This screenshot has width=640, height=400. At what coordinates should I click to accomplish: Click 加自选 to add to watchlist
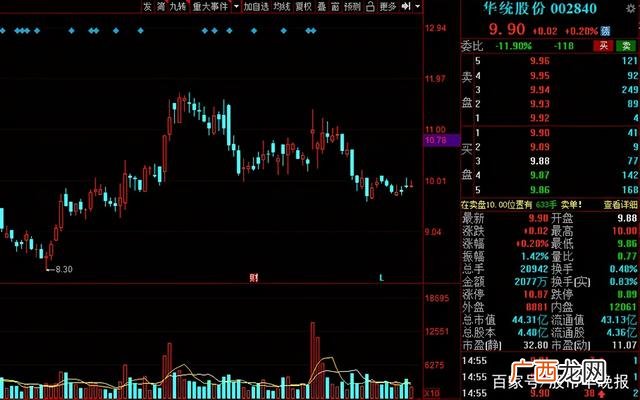click(x=256, y=7)
